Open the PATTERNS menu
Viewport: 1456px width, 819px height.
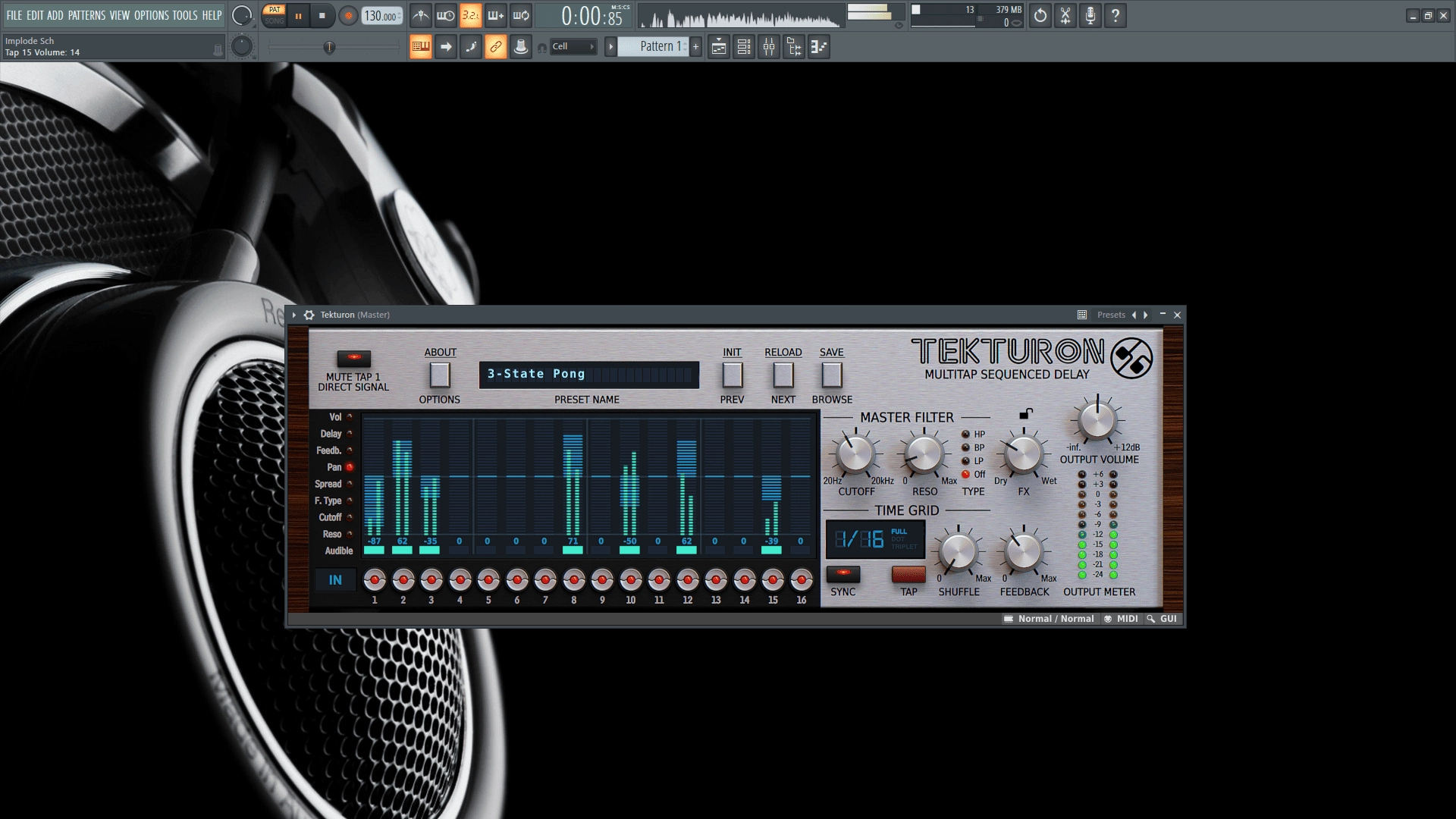86,15
